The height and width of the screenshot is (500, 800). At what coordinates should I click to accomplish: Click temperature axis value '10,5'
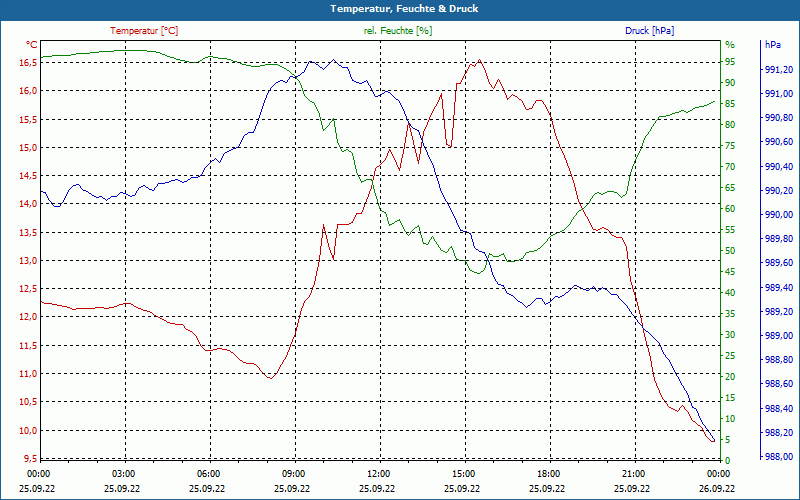(29, 402)
